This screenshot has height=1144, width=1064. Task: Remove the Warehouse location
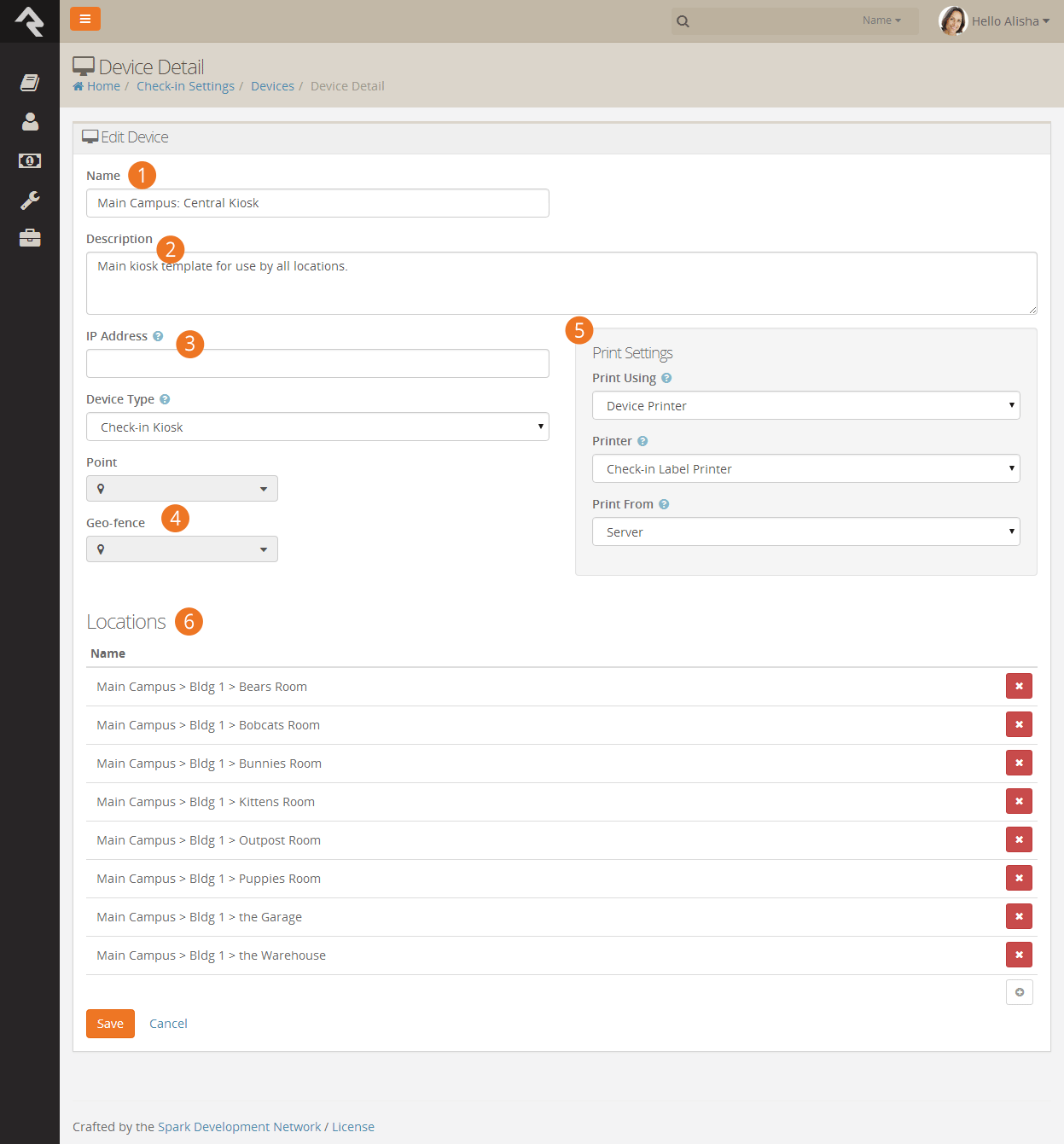(1019, 955)
